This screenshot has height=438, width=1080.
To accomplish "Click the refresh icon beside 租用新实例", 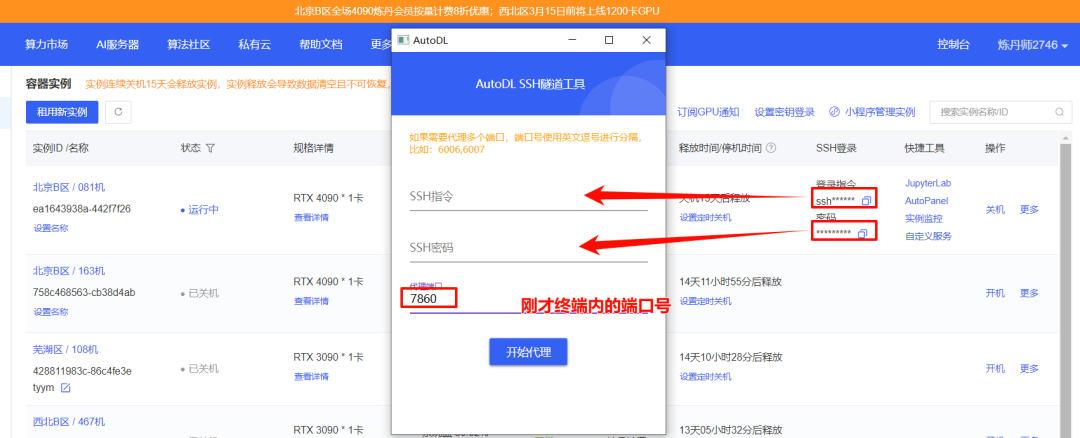I will coord(118,112).
